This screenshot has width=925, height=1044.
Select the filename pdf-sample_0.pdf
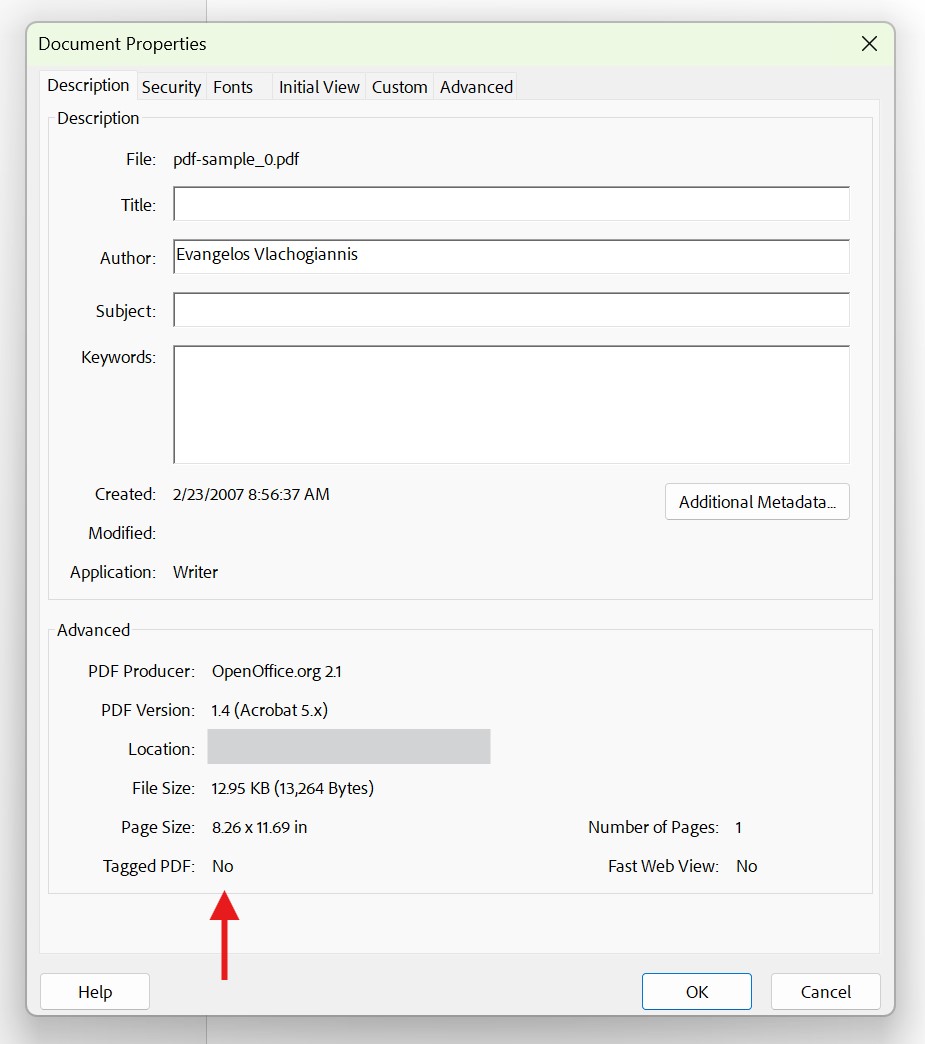[x=236, y=159]
